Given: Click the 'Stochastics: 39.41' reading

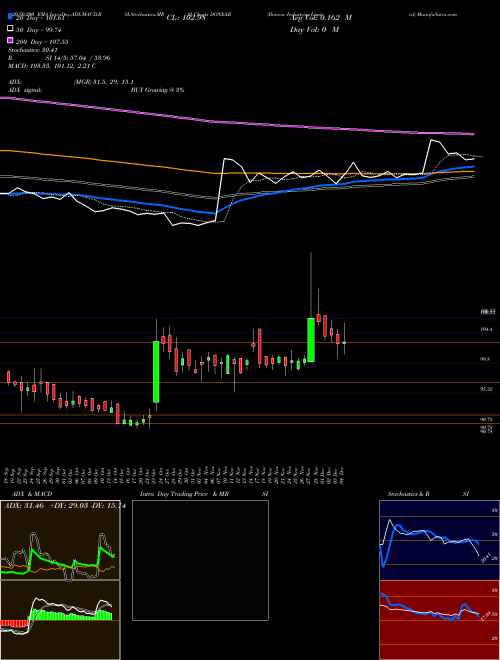Looking at the screenshot, I should (33, 50).
